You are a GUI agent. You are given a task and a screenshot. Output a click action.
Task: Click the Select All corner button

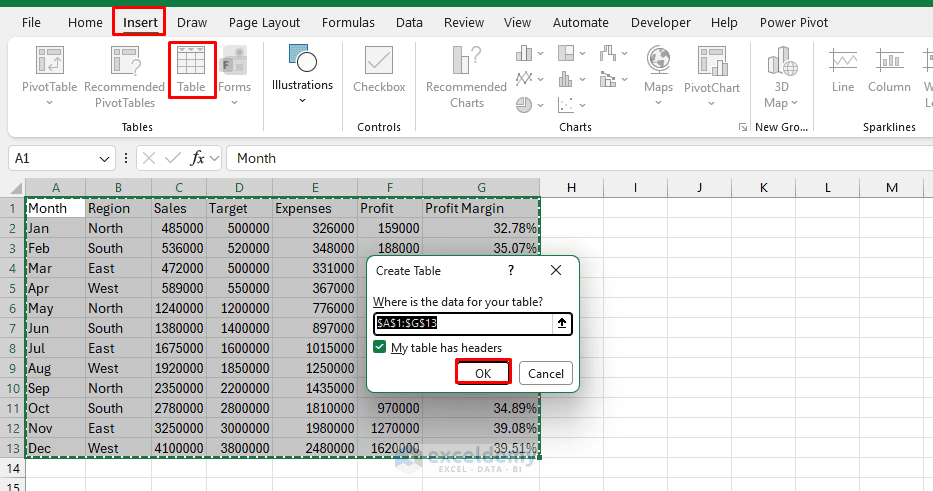point(17,188)
